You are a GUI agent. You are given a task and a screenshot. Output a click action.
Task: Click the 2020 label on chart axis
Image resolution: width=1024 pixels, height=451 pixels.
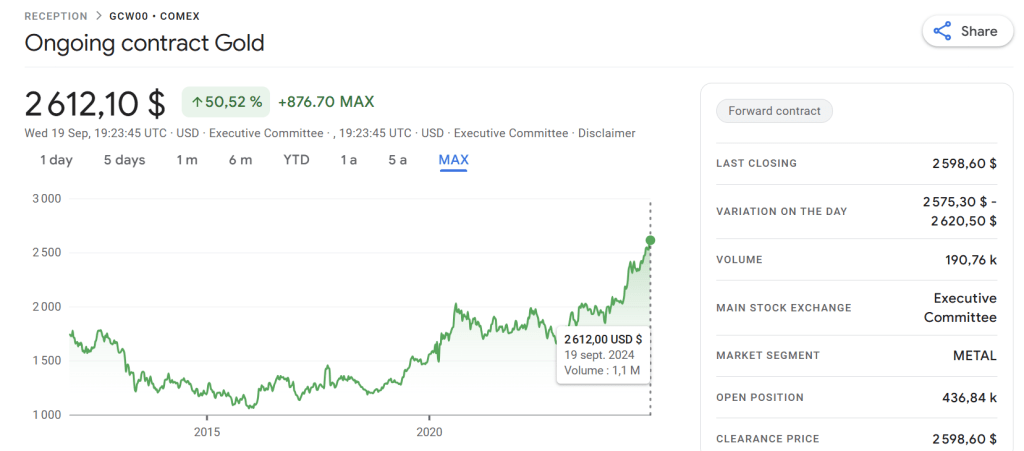coord(429,432)
